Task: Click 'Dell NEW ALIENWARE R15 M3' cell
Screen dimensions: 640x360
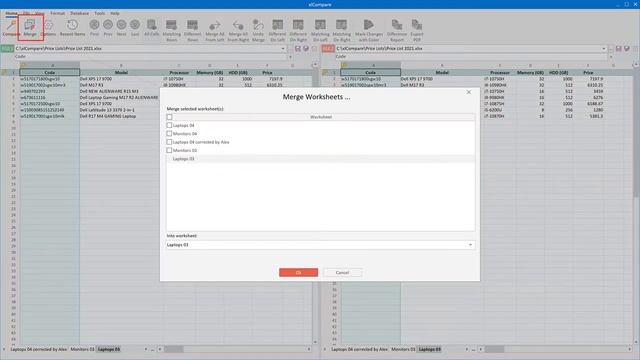Action: 121,91
